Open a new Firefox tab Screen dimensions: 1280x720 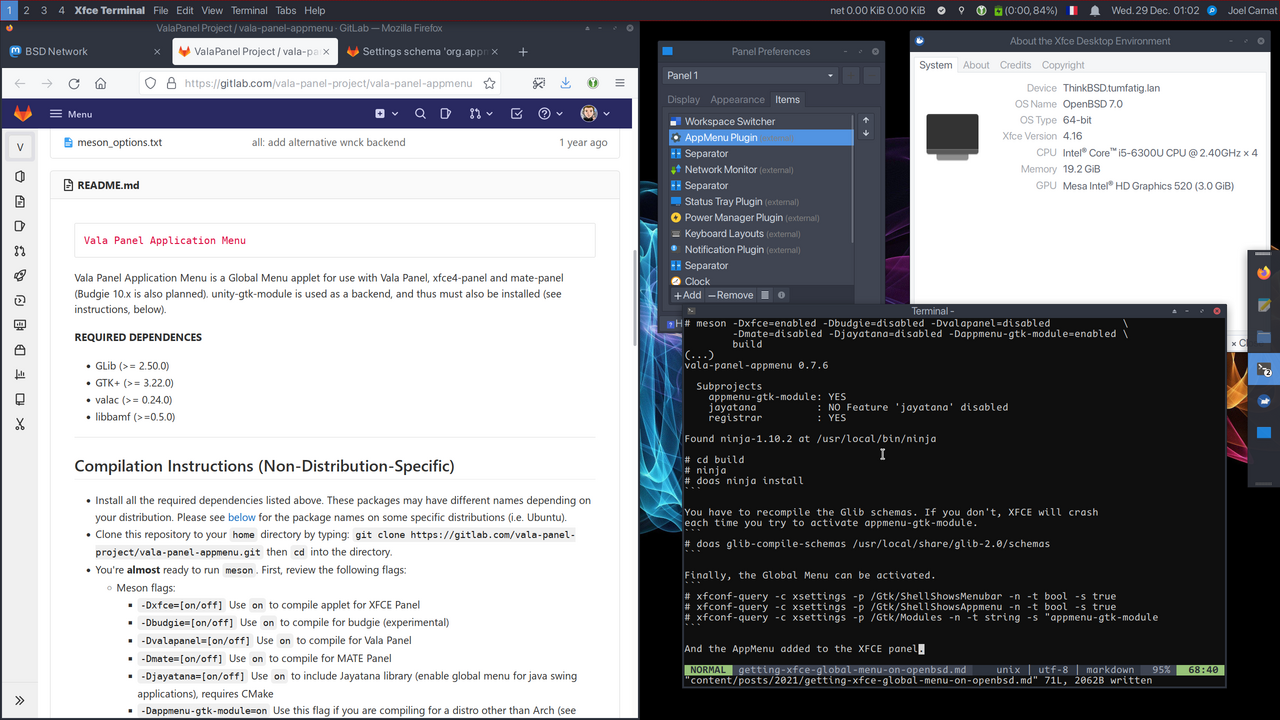[x=523, y=51]
